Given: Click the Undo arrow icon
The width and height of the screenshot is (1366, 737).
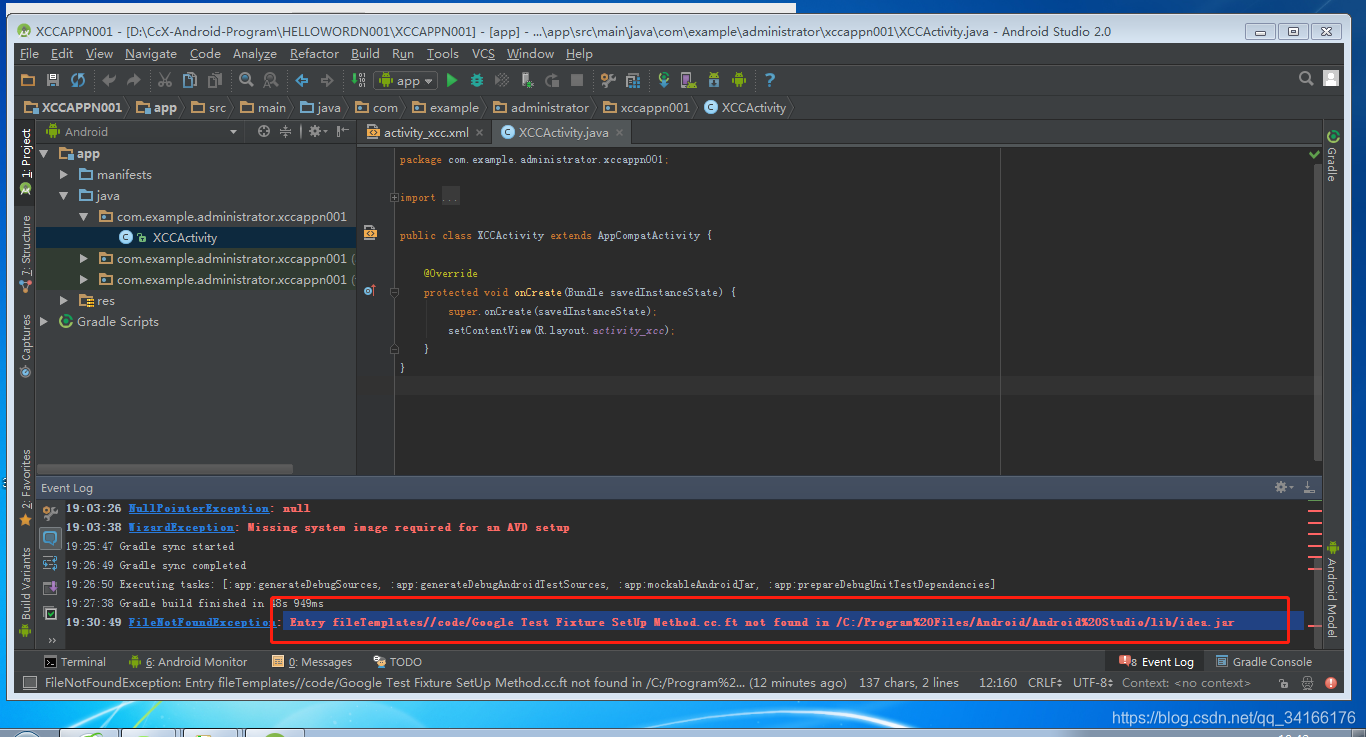Looking at the screenshot, I should click(x=109, y=80).
